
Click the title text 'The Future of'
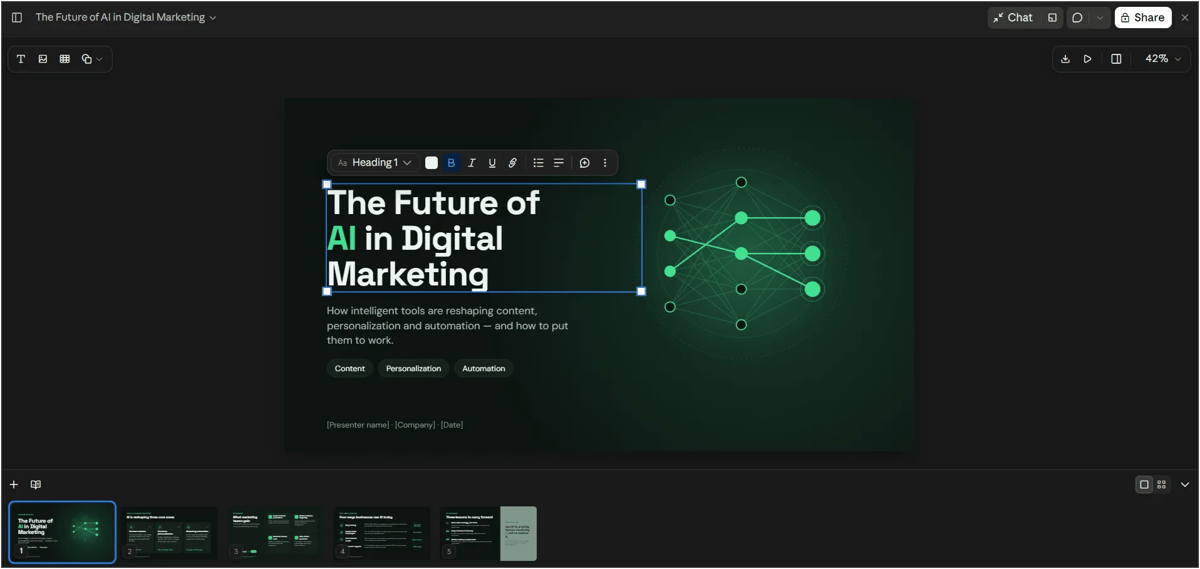[x=433, y=203]
